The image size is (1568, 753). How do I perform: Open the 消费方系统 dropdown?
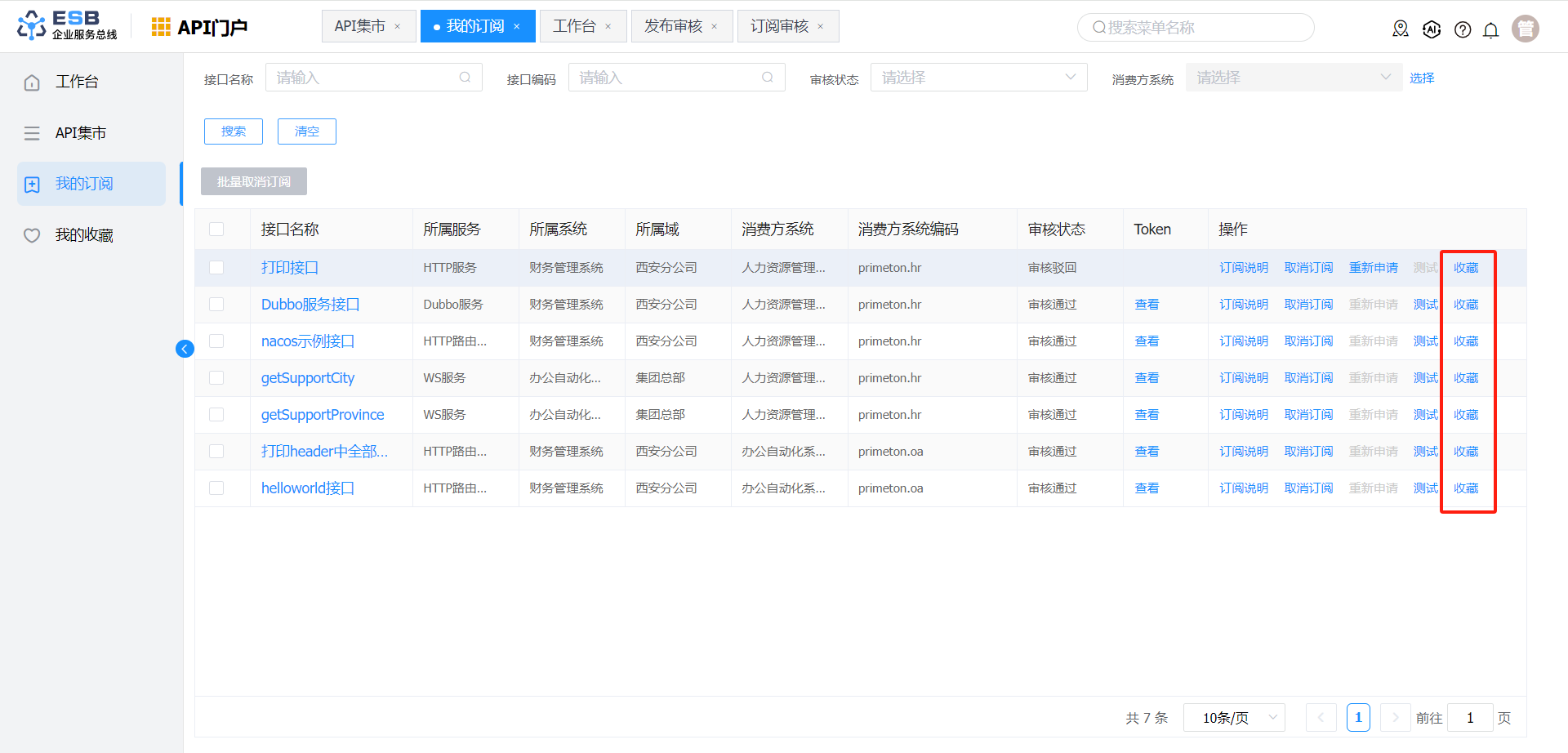point(1293,78)
